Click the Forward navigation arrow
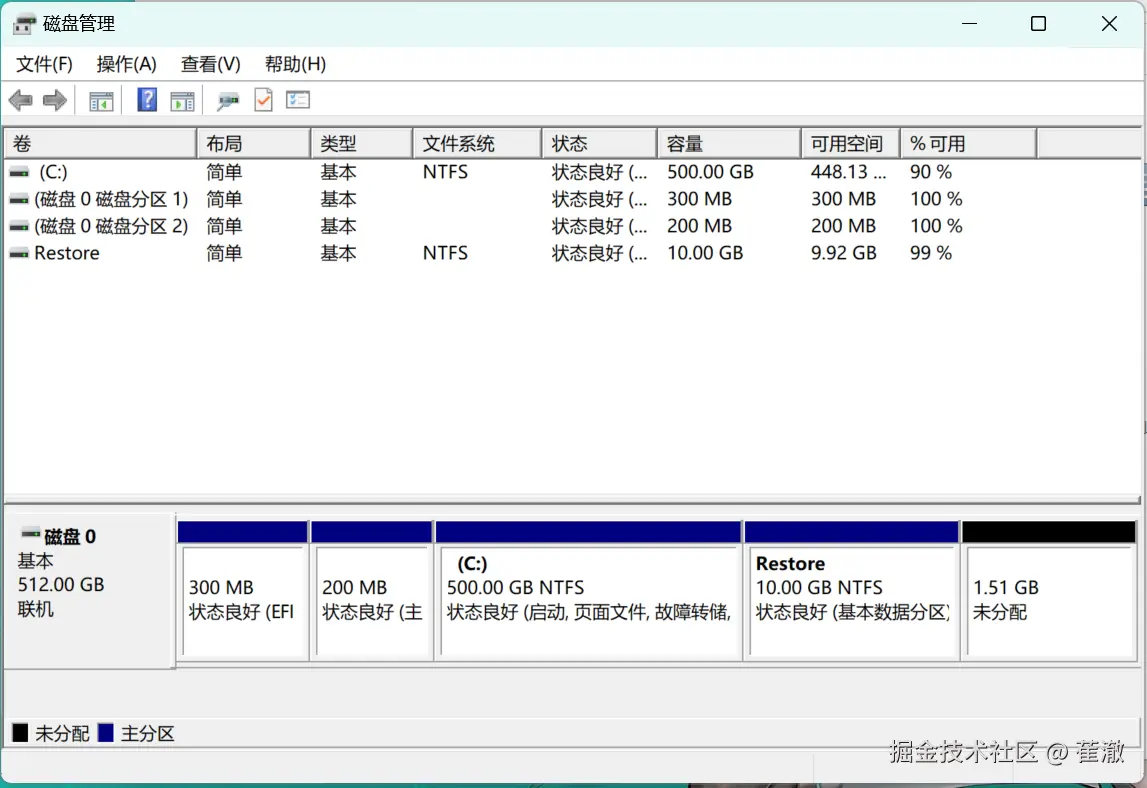The image size is (1147, 788). [55, 100]
